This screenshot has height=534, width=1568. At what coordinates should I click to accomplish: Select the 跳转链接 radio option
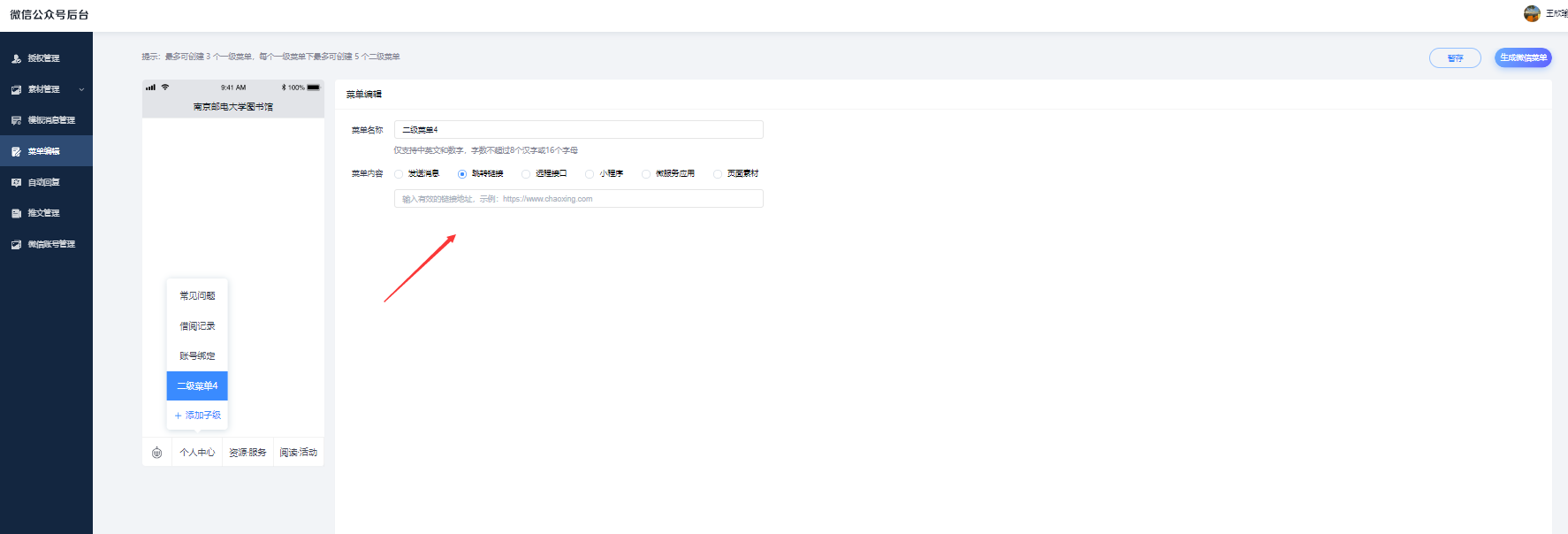(x=462, y=174)
